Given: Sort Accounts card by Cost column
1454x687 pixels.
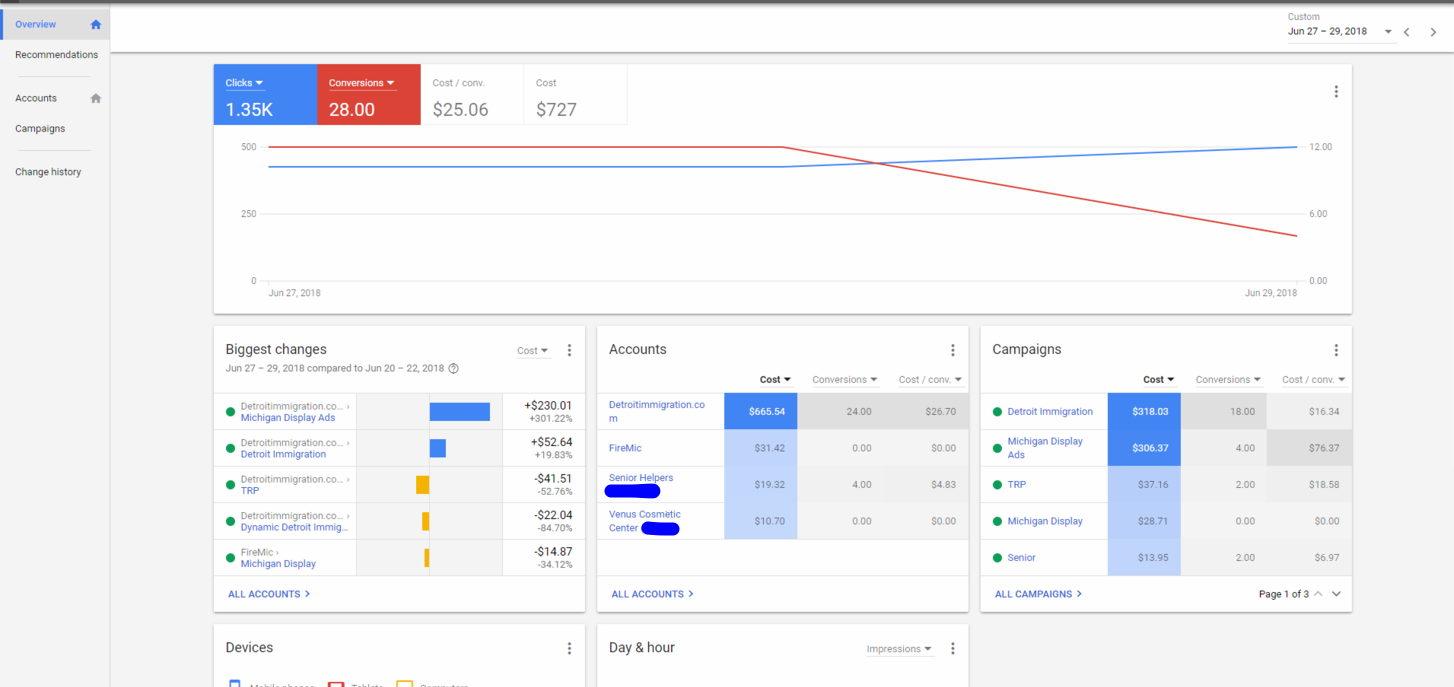Looking at the screenshot, I should [x=775, y=380].
